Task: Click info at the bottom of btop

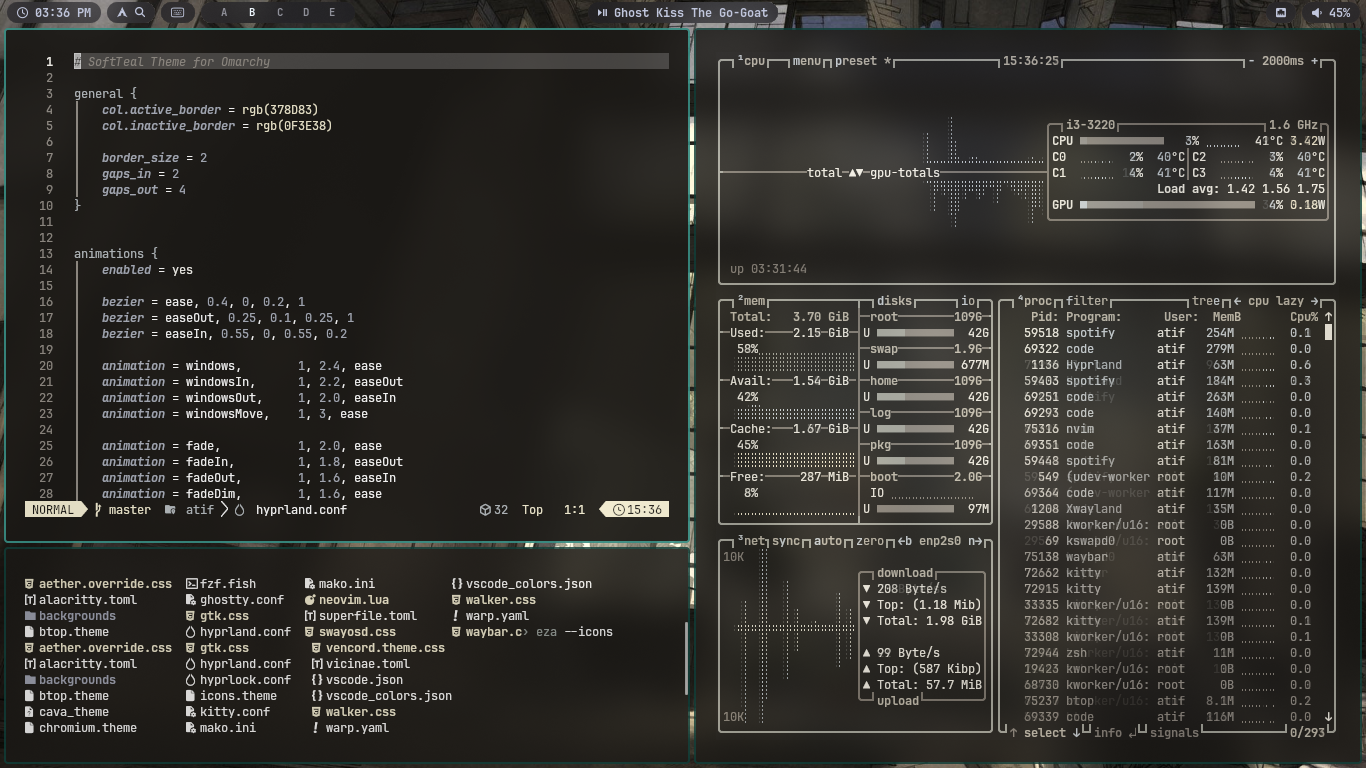Action: coord(1108,733)
